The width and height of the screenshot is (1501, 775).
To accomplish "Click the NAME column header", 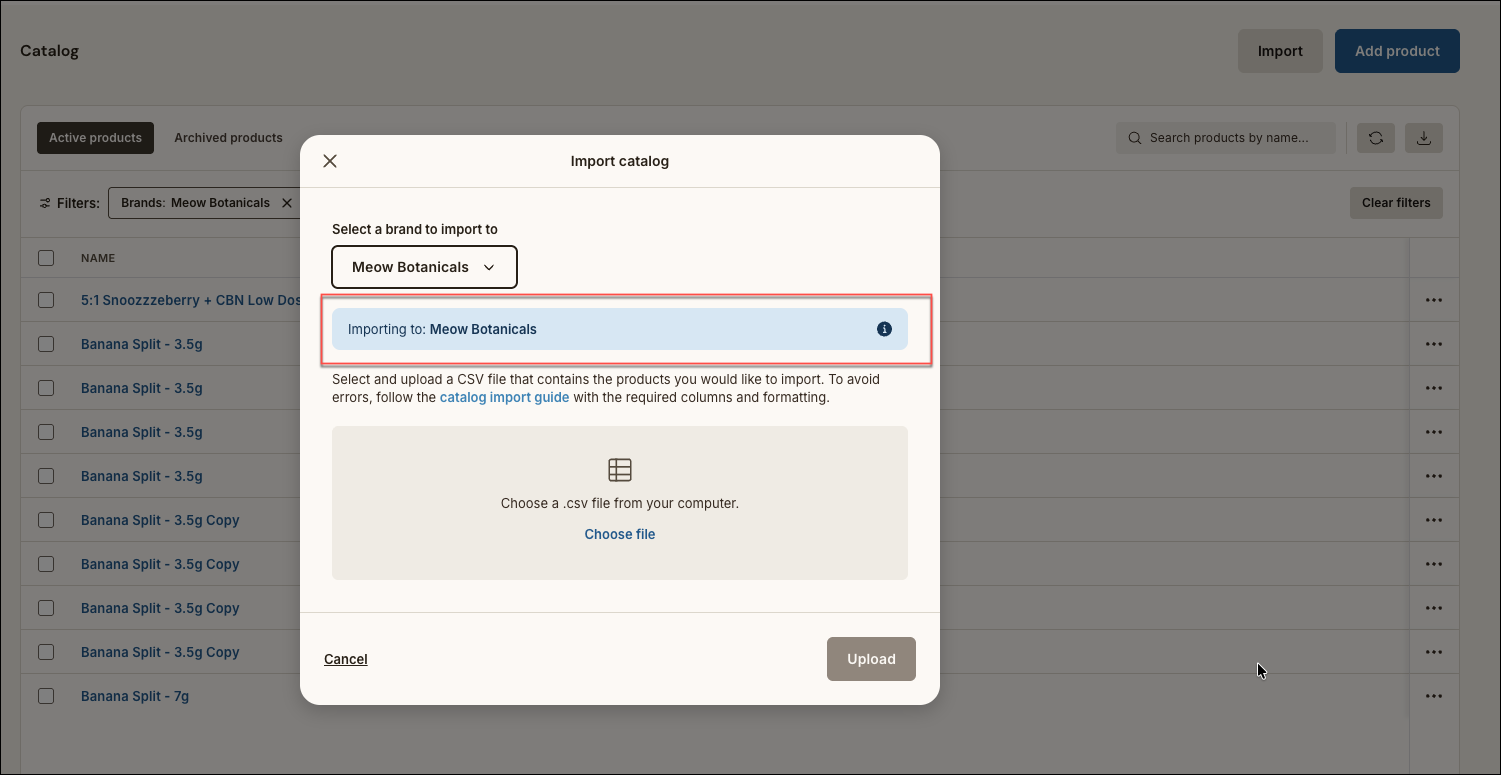I will 98,258.
